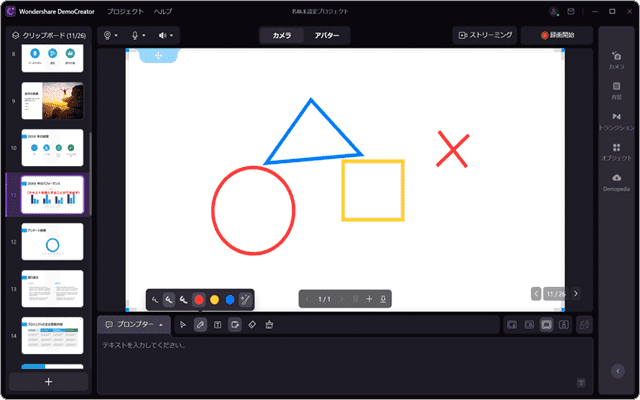Activate the pen drawing tool

pos(200,325)
